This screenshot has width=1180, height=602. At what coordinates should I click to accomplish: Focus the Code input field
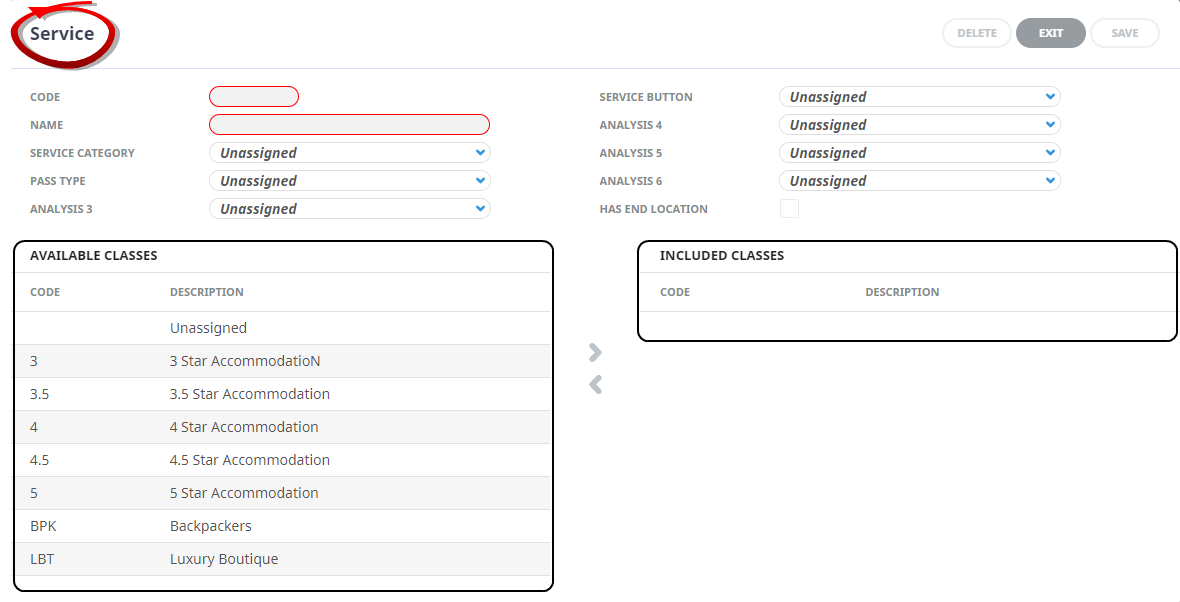click(254, 97)
